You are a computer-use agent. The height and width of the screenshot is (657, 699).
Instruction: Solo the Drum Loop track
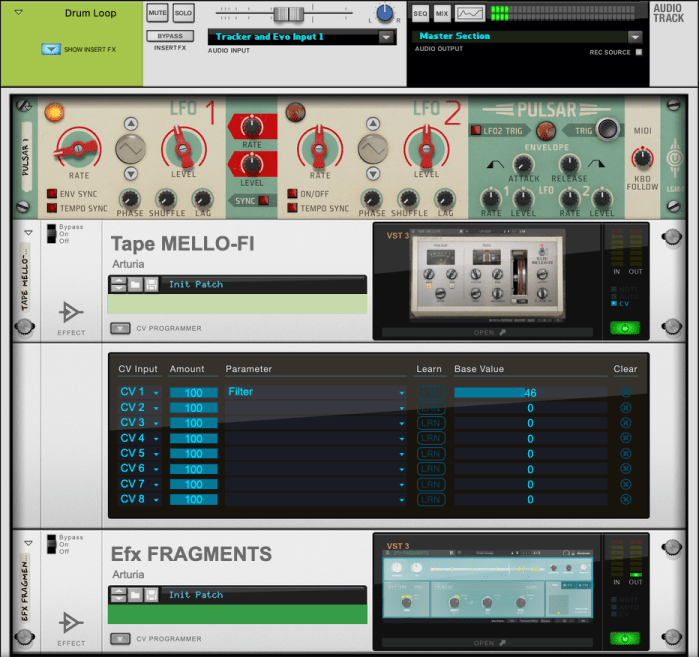coord(183,13)
